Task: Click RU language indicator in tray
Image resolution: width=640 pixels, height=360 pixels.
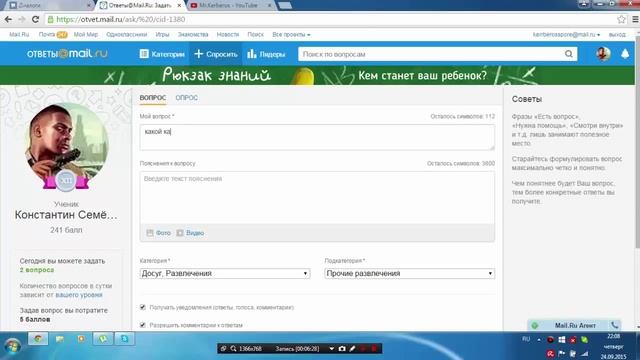Action: click(526, 339)
